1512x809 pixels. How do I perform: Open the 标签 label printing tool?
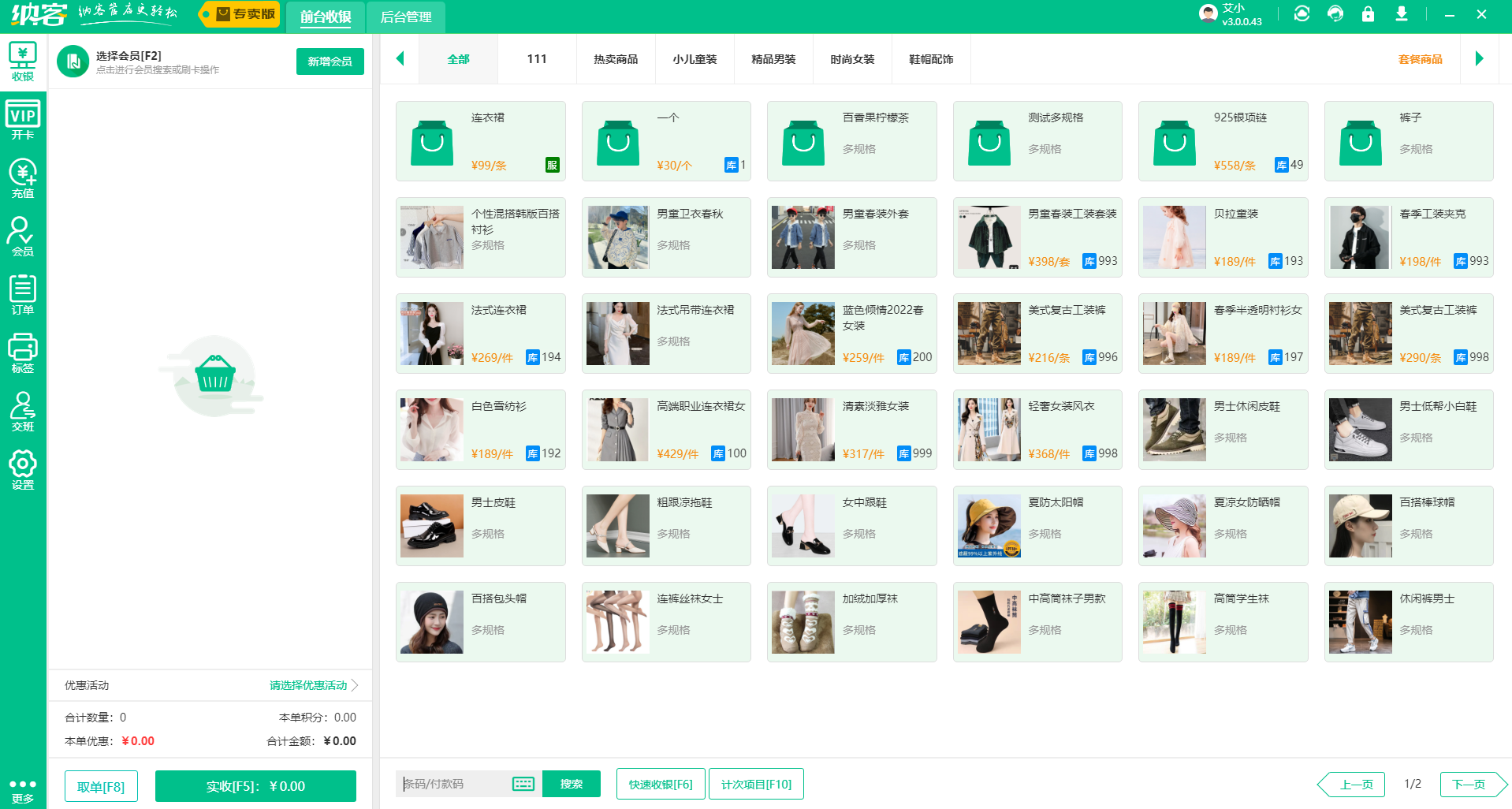point(23,352)
